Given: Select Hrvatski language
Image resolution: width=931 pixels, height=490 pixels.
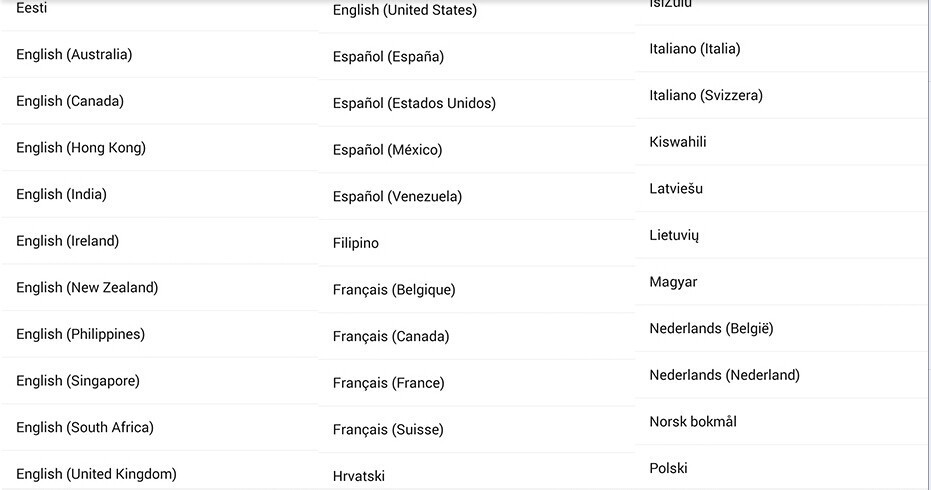Looking at the screenshot, I should click(x=359, y=476).
